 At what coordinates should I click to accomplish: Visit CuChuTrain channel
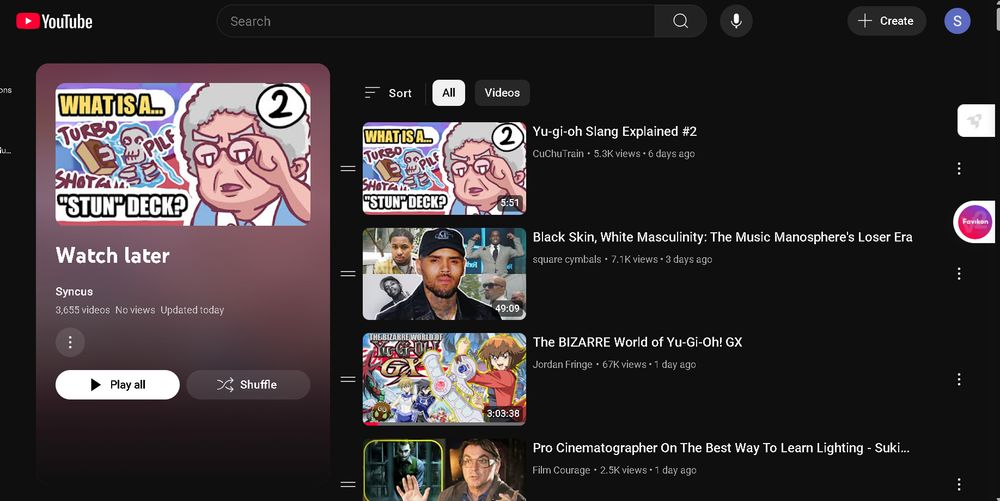tap(558, 154)
